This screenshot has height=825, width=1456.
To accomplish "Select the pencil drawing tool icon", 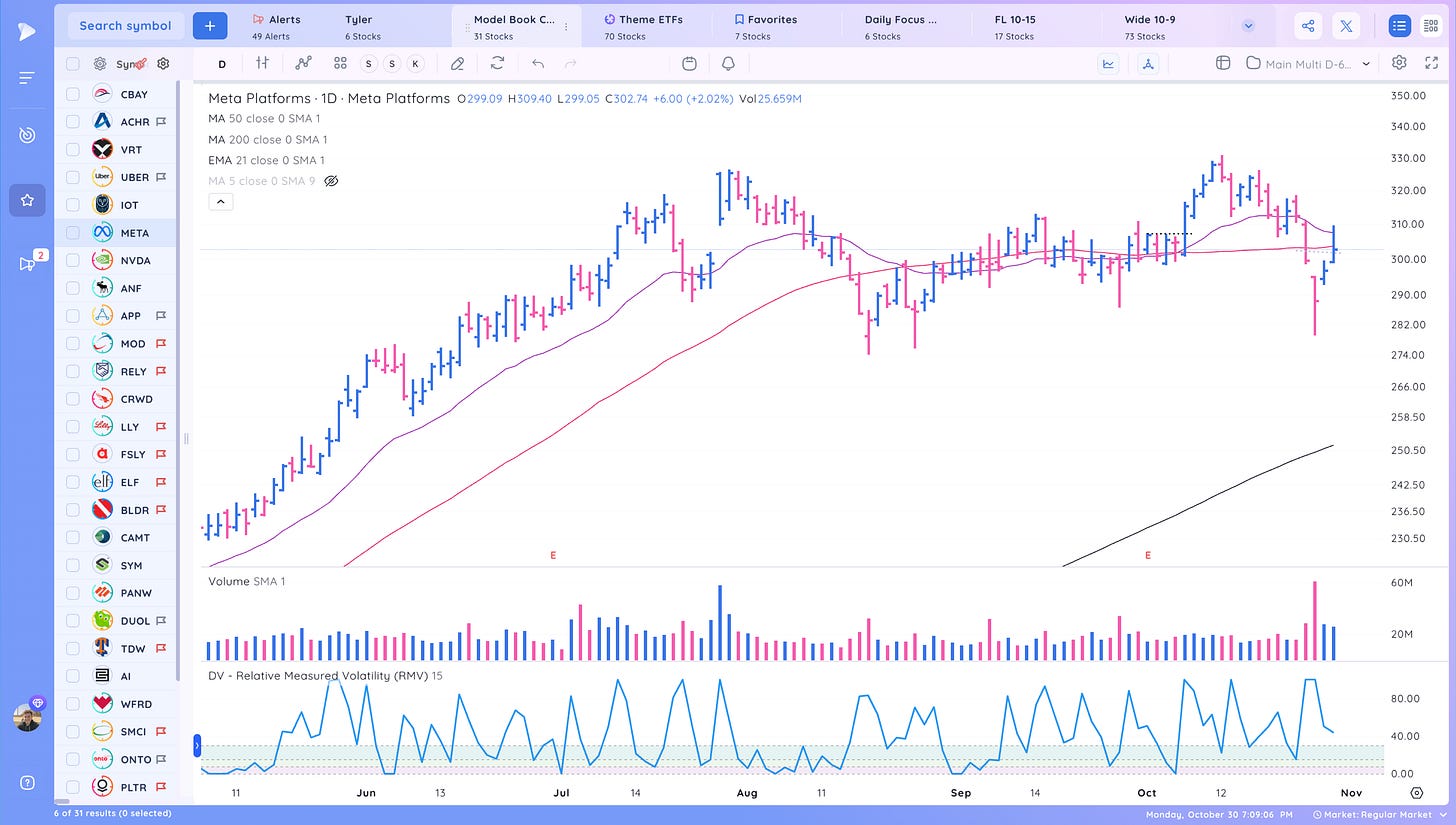I will click(x=457, y=63).
